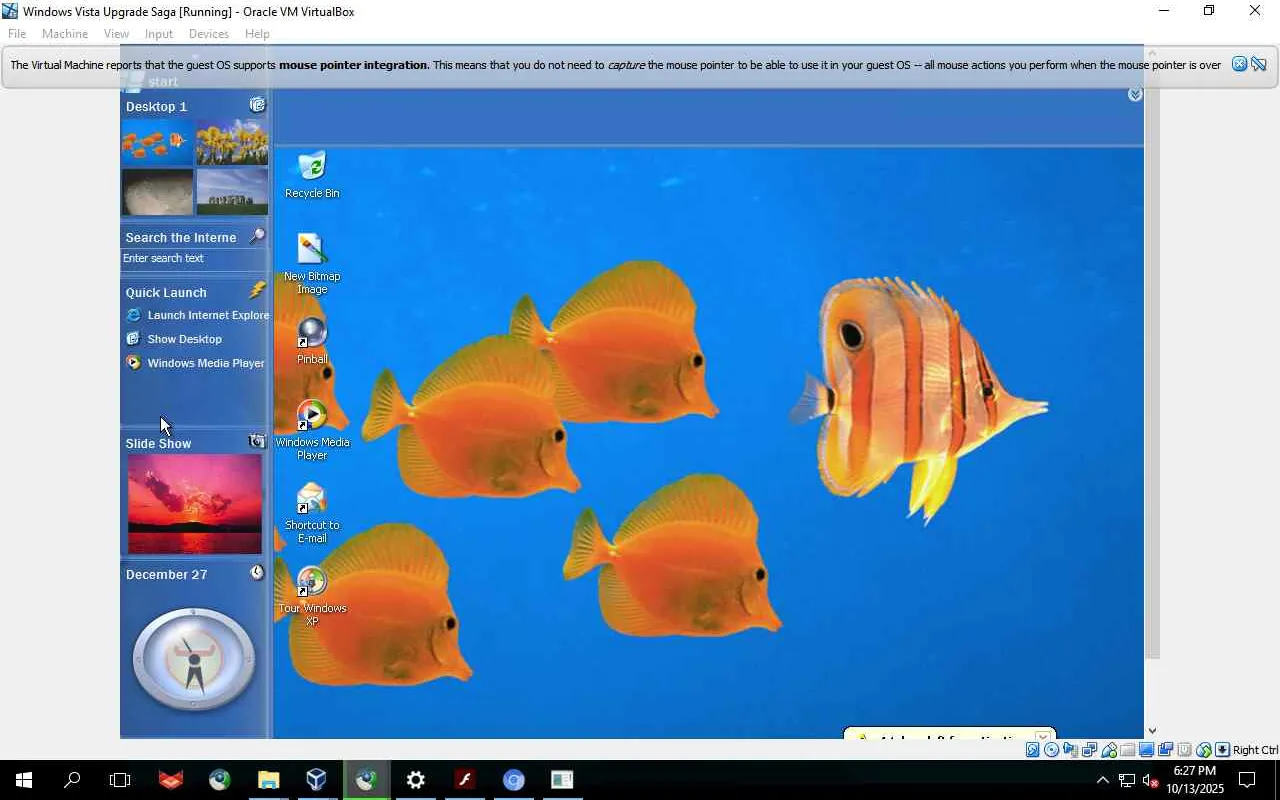
Task: Click the "December 27" date label
Action: tap(166, 575)
